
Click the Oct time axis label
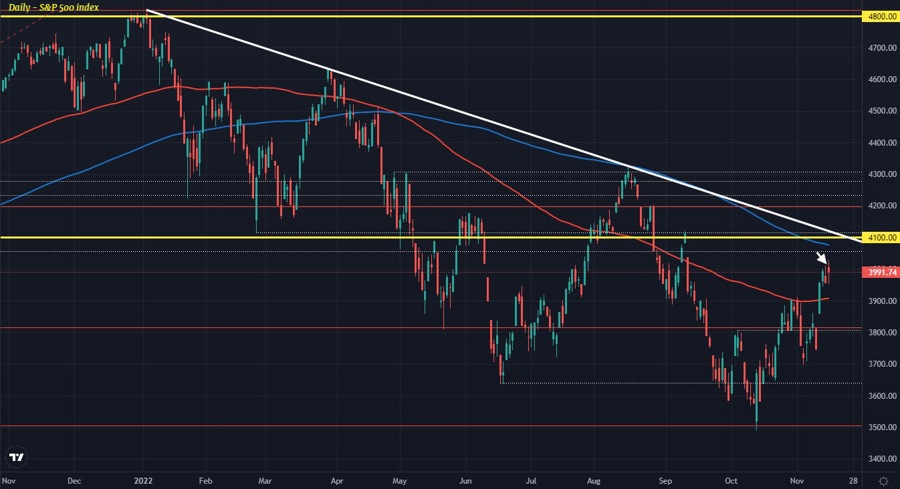click(x=731, y=480)
